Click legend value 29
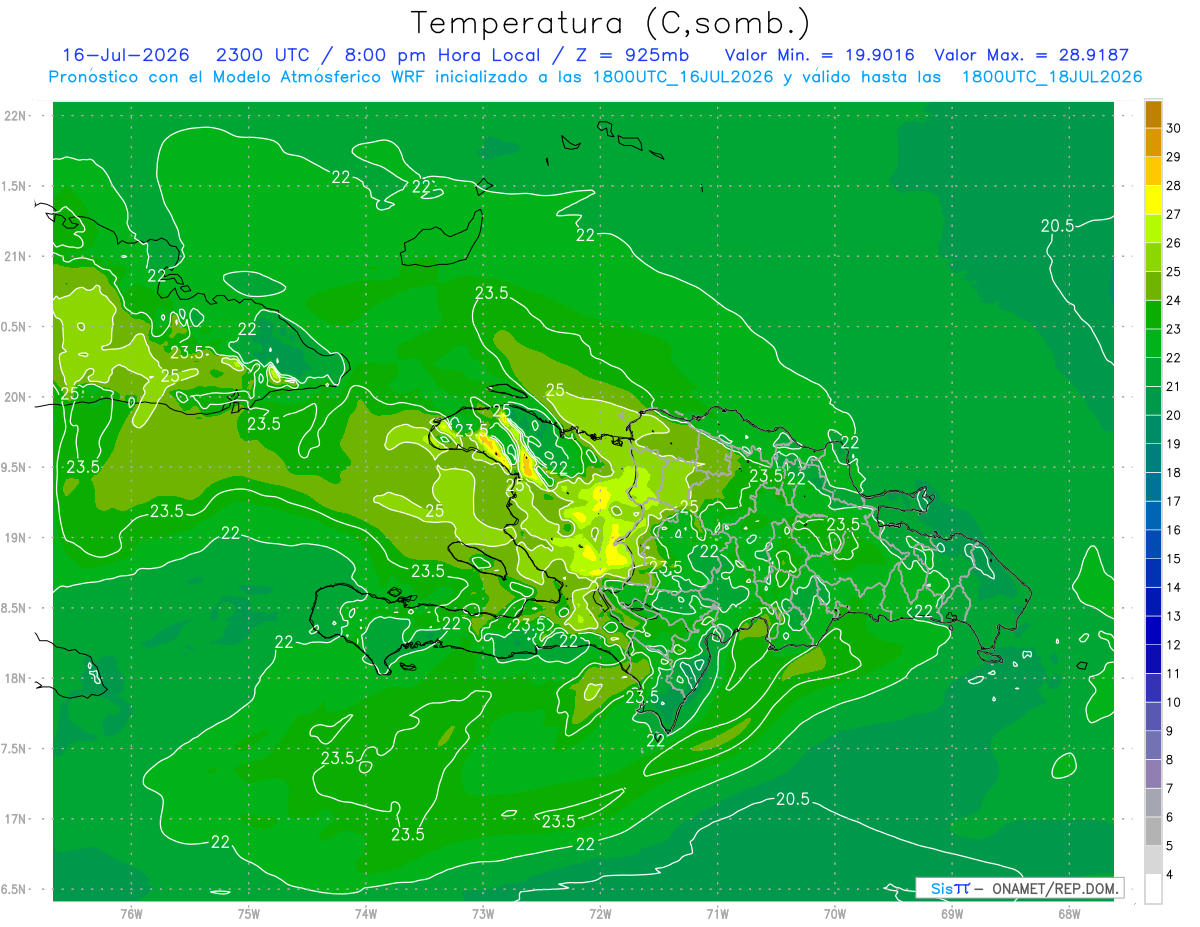The image size is (1200, 927). pyautogui.click(x=1173, y=157)
